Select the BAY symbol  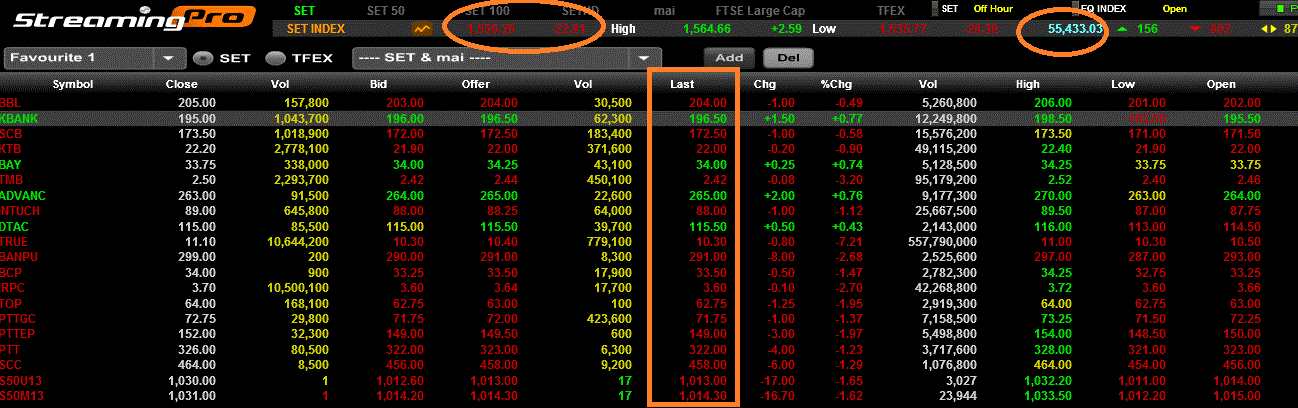pyautogui.click(x=11, y=164)
